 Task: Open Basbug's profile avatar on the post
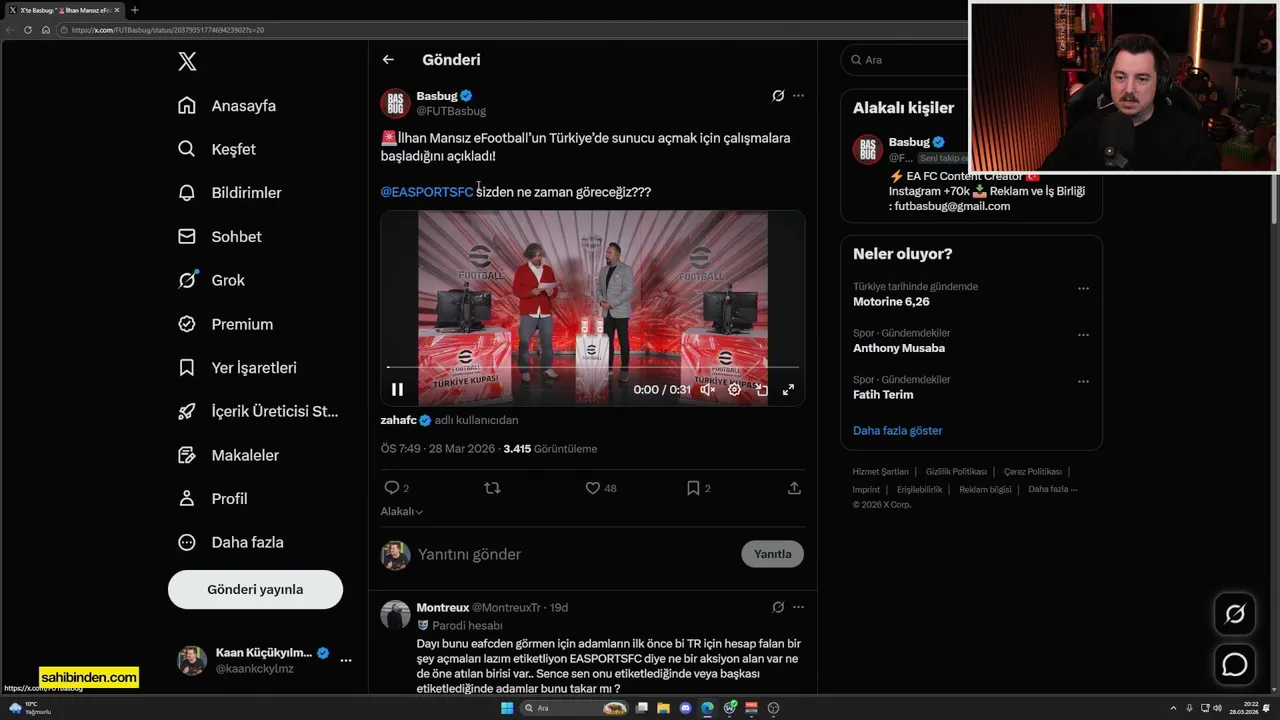(x=395, y=103)
